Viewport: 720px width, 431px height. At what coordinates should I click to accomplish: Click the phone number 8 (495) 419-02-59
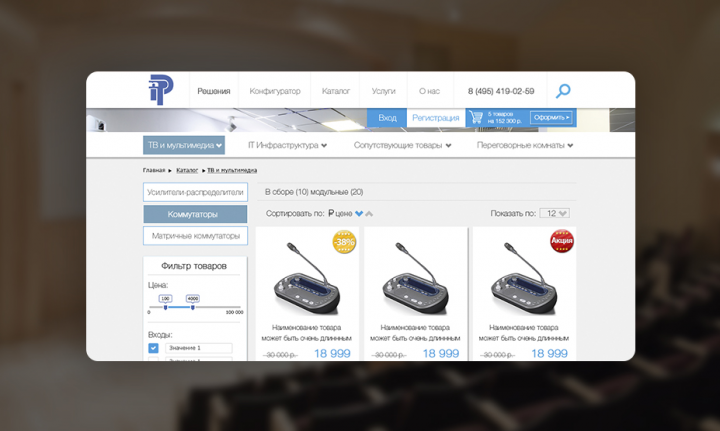pos(501,91)
